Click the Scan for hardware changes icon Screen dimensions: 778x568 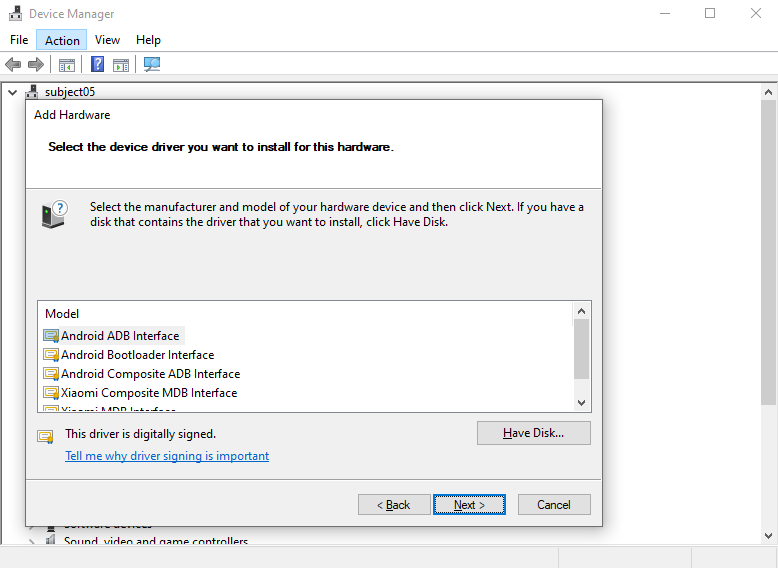coord(152,65)
